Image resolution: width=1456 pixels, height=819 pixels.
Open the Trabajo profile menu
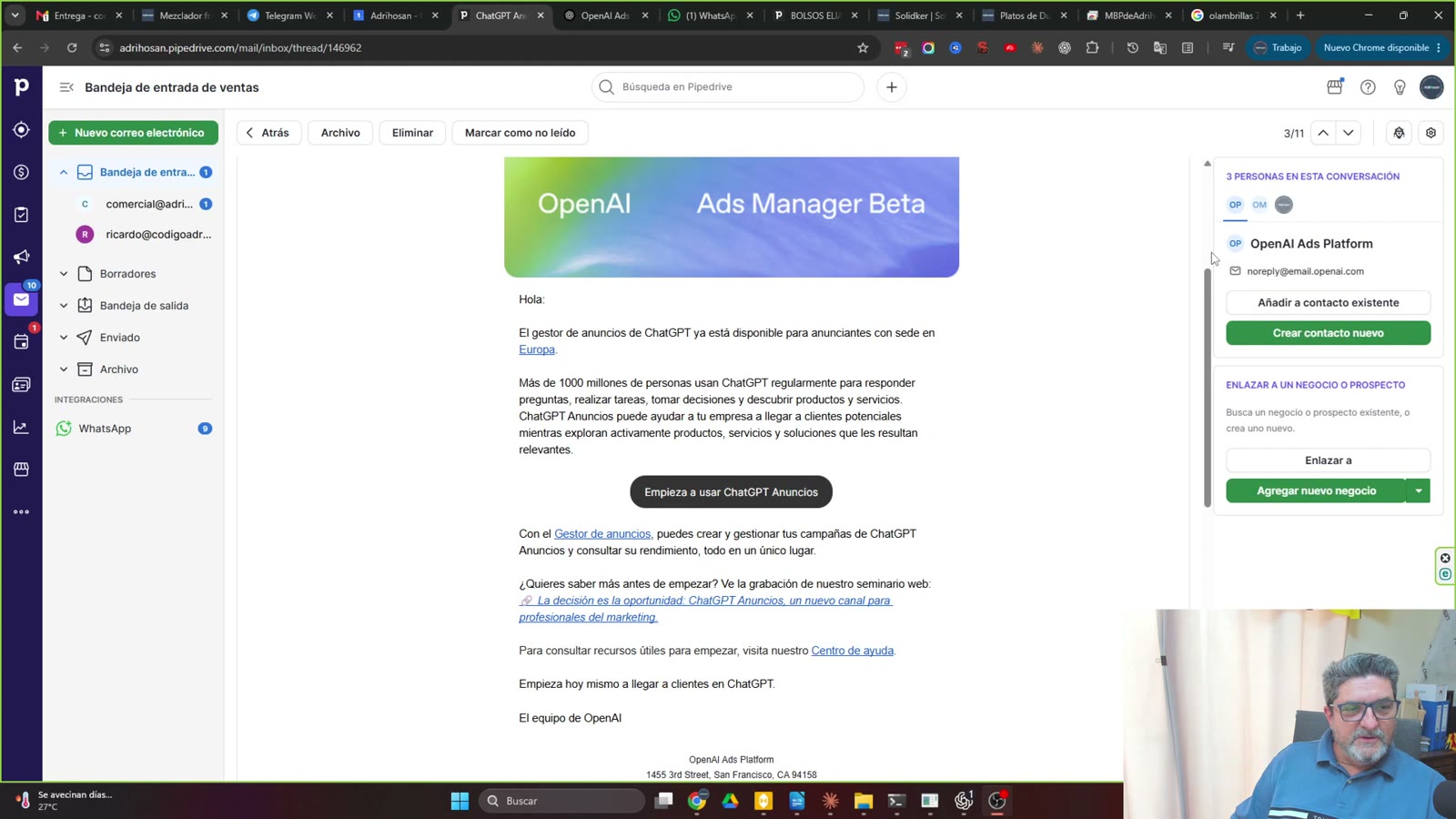(x=1278, y=47)
